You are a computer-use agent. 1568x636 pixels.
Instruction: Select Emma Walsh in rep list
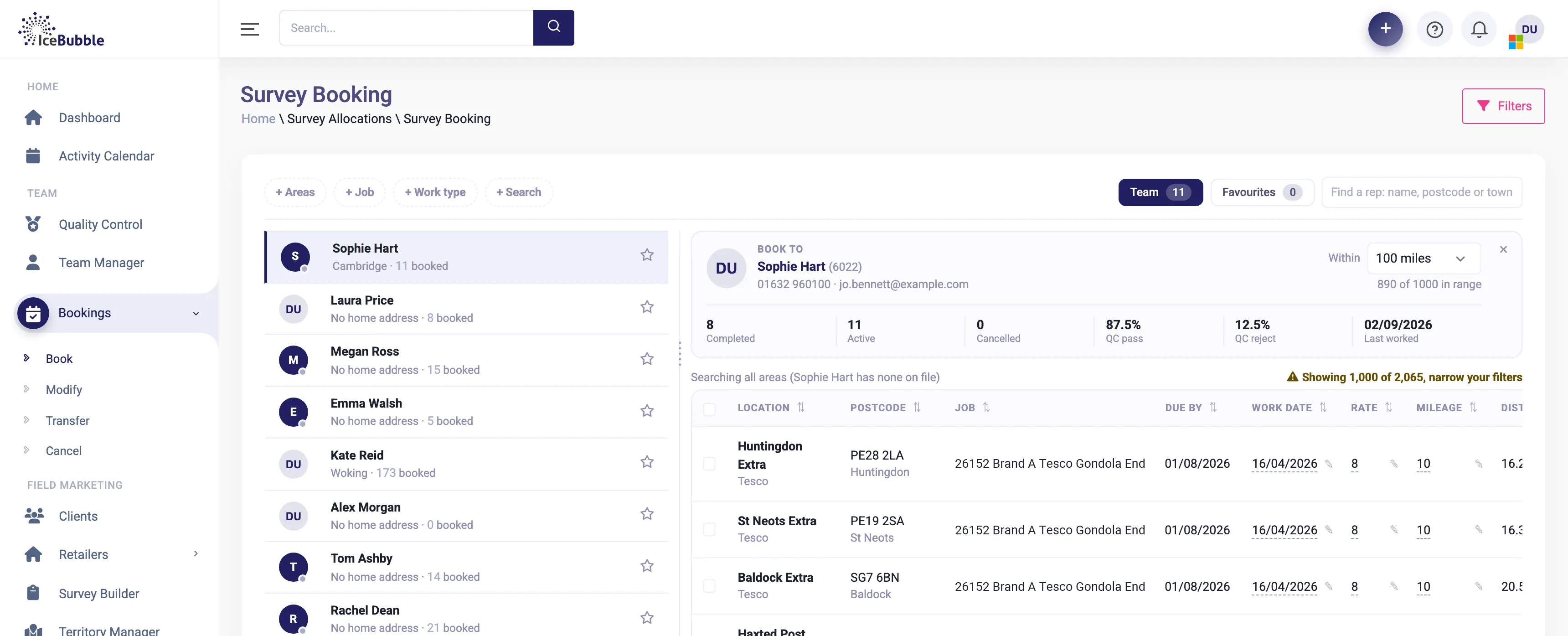(x=466, y=412)
